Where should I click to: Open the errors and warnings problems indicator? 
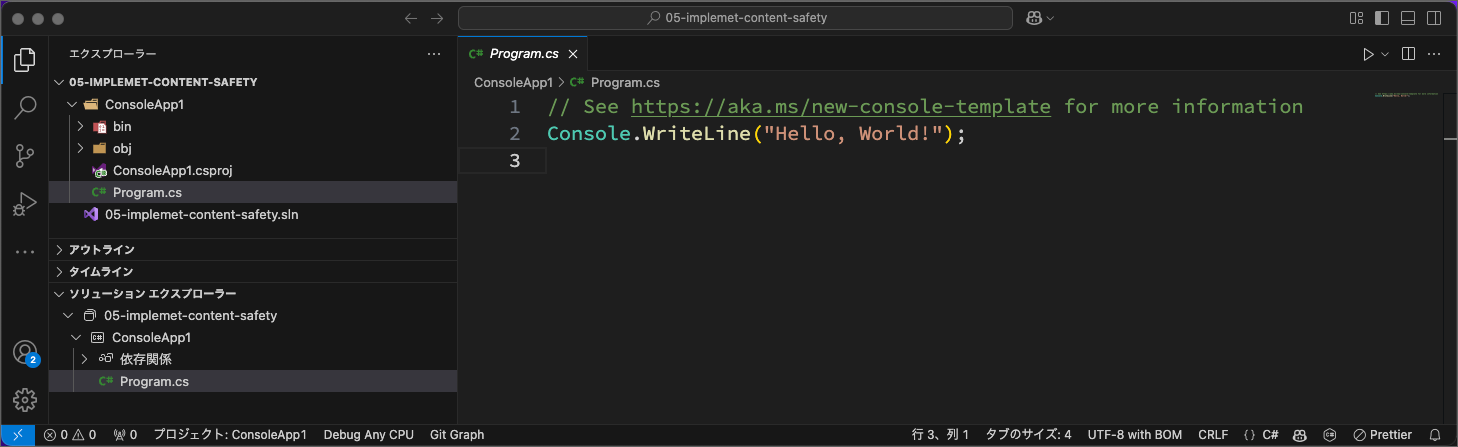click(x=69, y=435)
